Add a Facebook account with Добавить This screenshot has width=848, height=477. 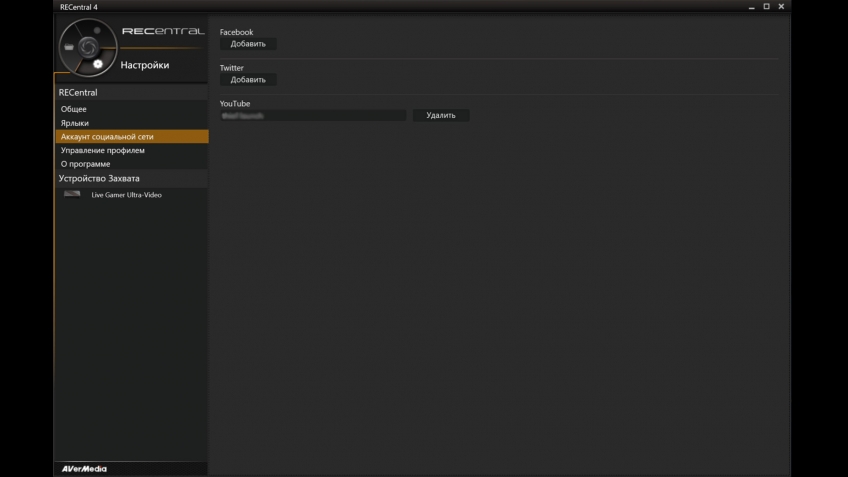248,44
